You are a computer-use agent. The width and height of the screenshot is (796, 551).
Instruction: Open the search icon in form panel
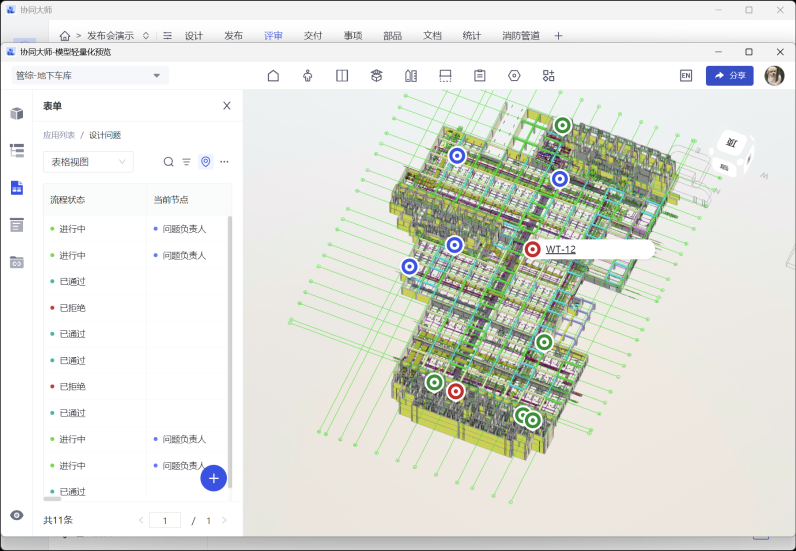[168, 162]
